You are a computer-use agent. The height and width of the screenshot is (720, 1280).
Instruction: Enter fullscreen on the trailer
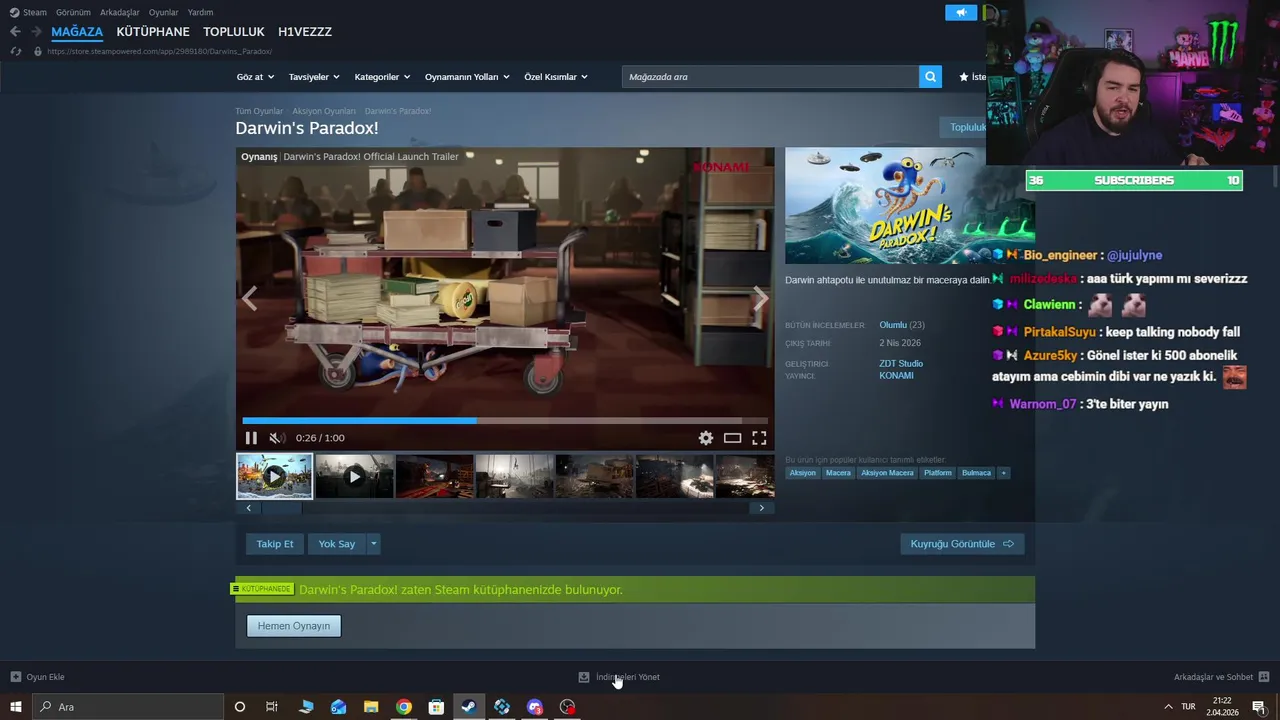coord(759,438)
